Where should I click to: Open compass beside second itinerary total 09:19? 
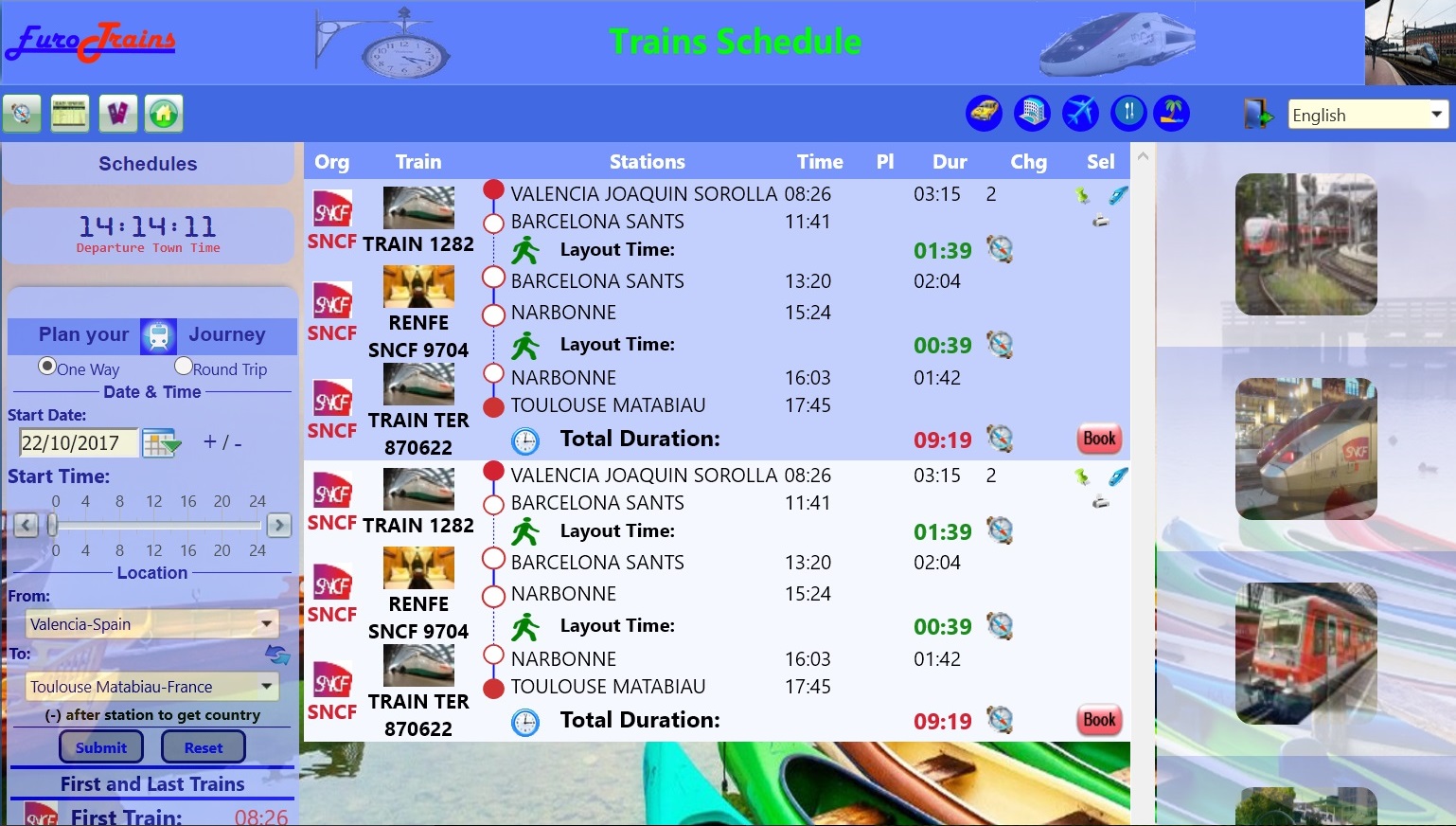[x=1000, y=719]
